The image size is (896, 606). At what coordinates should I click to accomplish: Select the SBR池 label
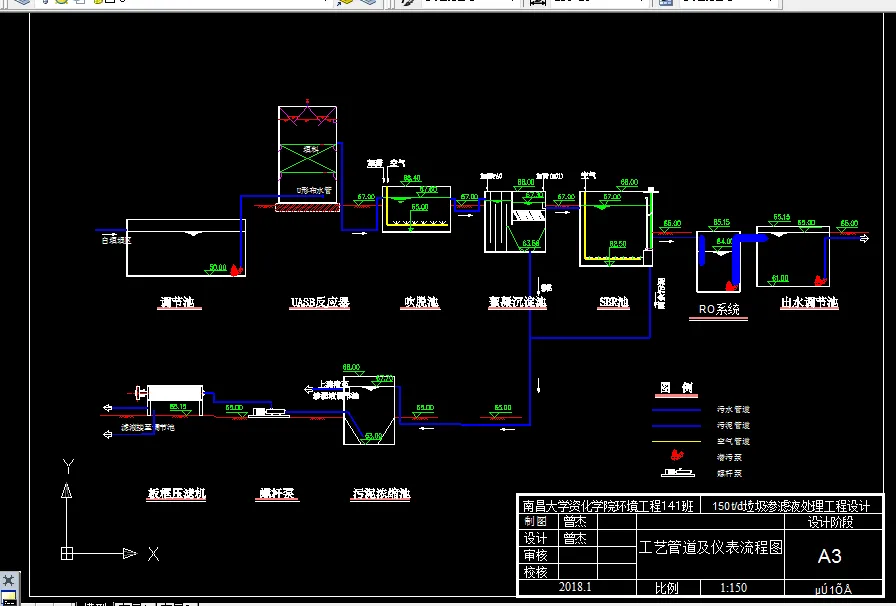pyautogui.click(x=614, y=302)
